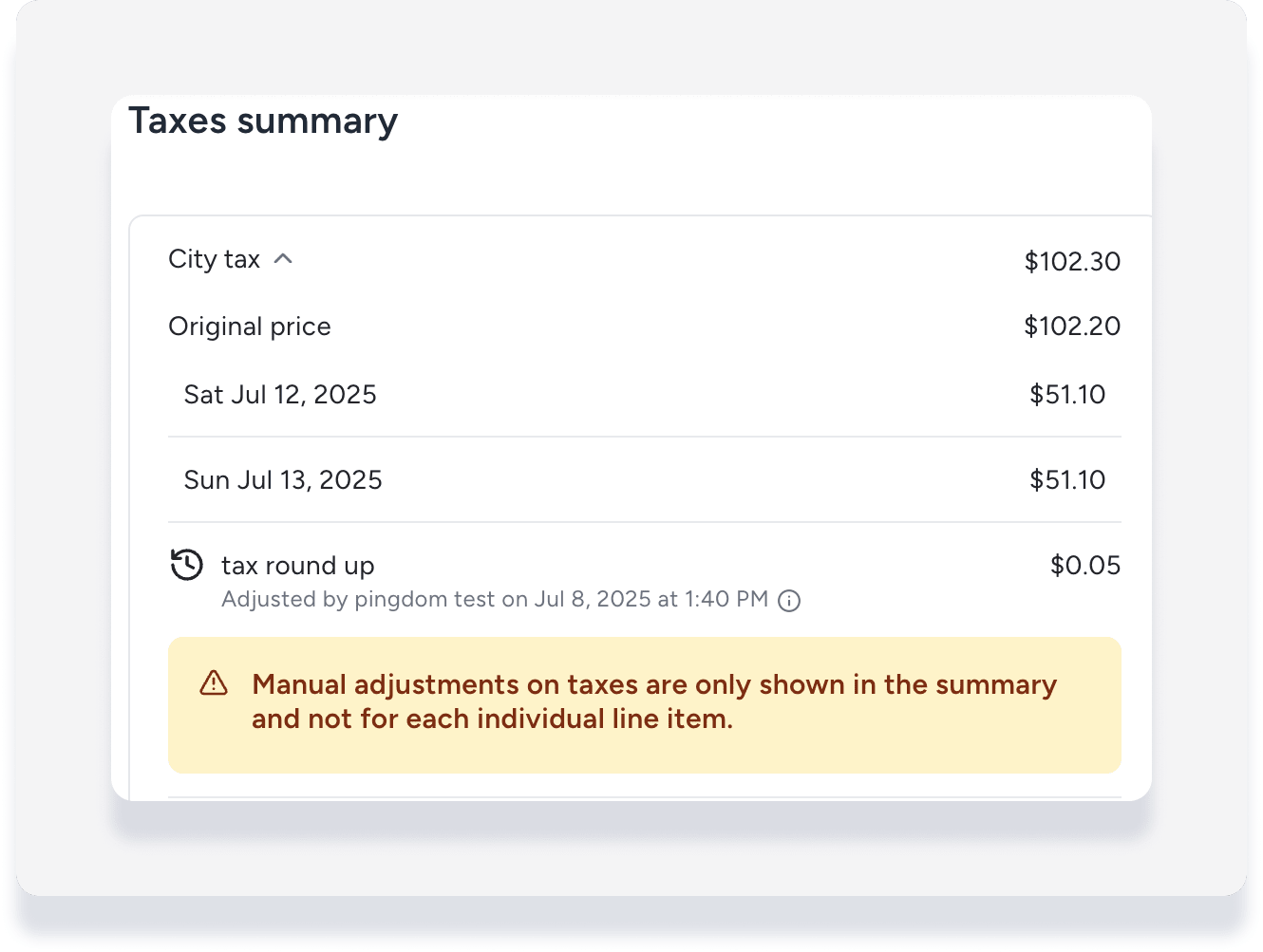Collapse the City tax chevron
The height and width of the screenshot is (952, 1263).
click(283, 259)
